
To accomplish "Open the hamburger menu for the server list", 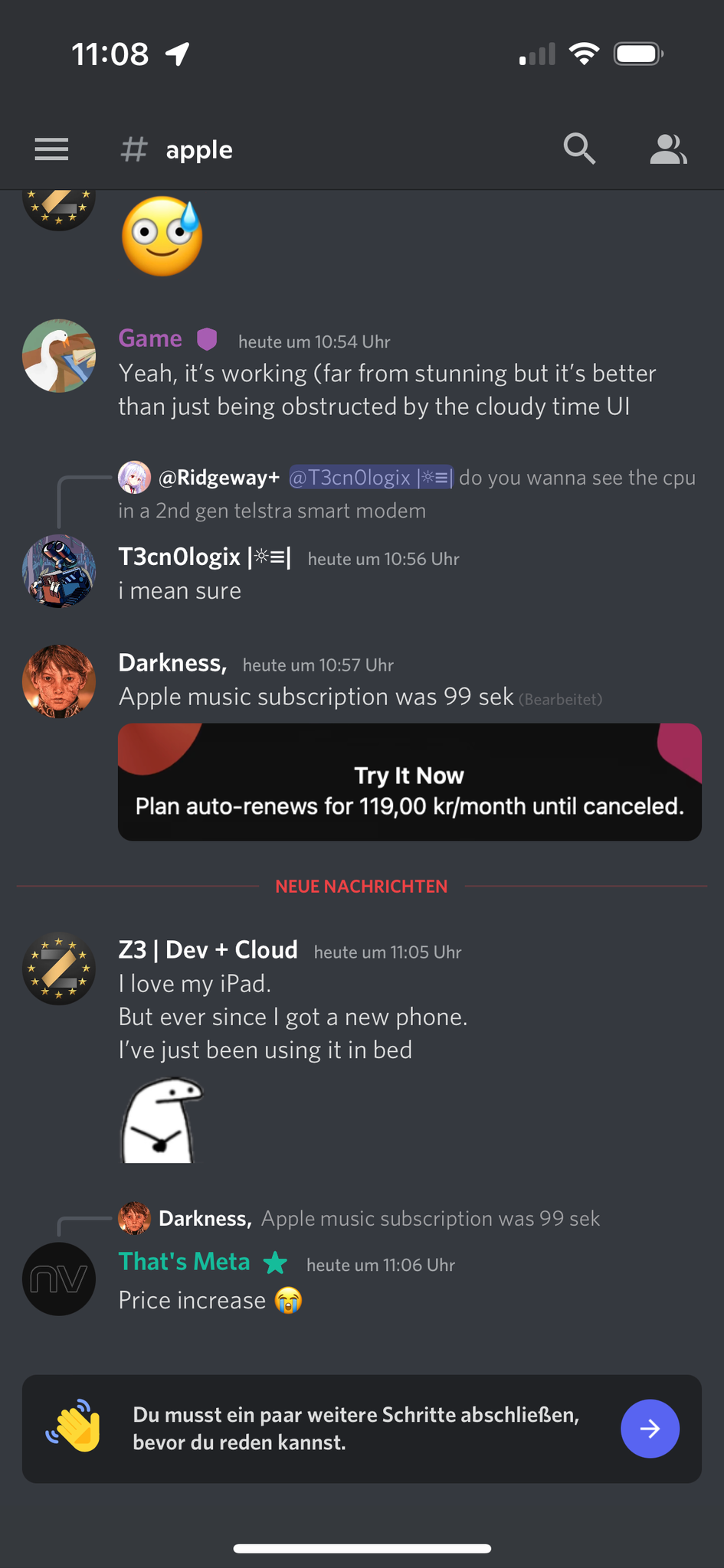I will click(51, 149).
